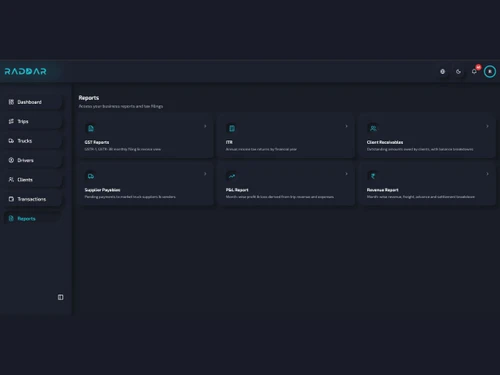Open notifications bell
The width and height of the screenshot is (500, 375).
click(474, 71)
